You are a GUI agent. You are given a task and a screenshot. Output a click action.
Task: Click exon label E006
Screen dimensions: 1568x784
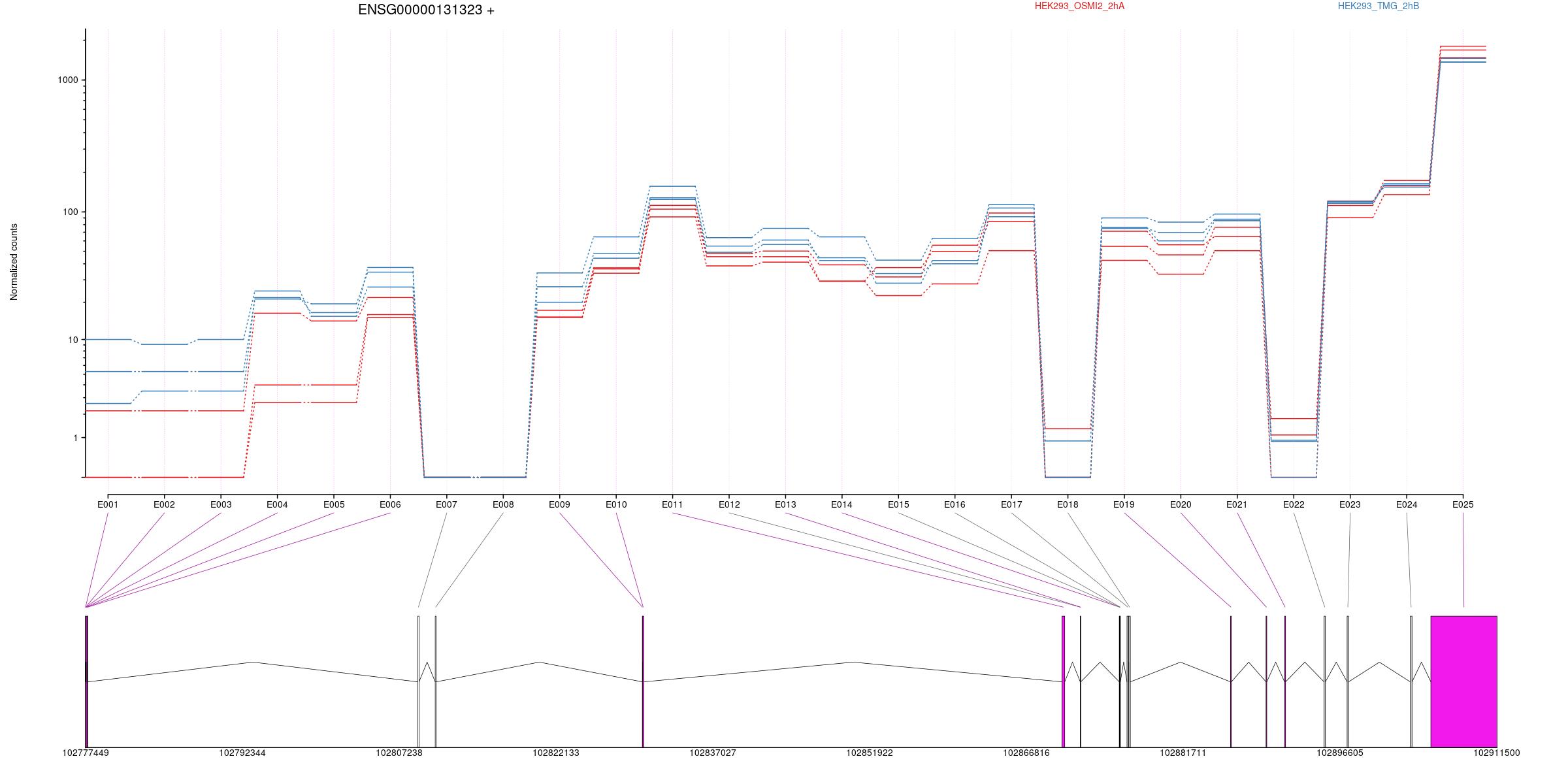390,504
